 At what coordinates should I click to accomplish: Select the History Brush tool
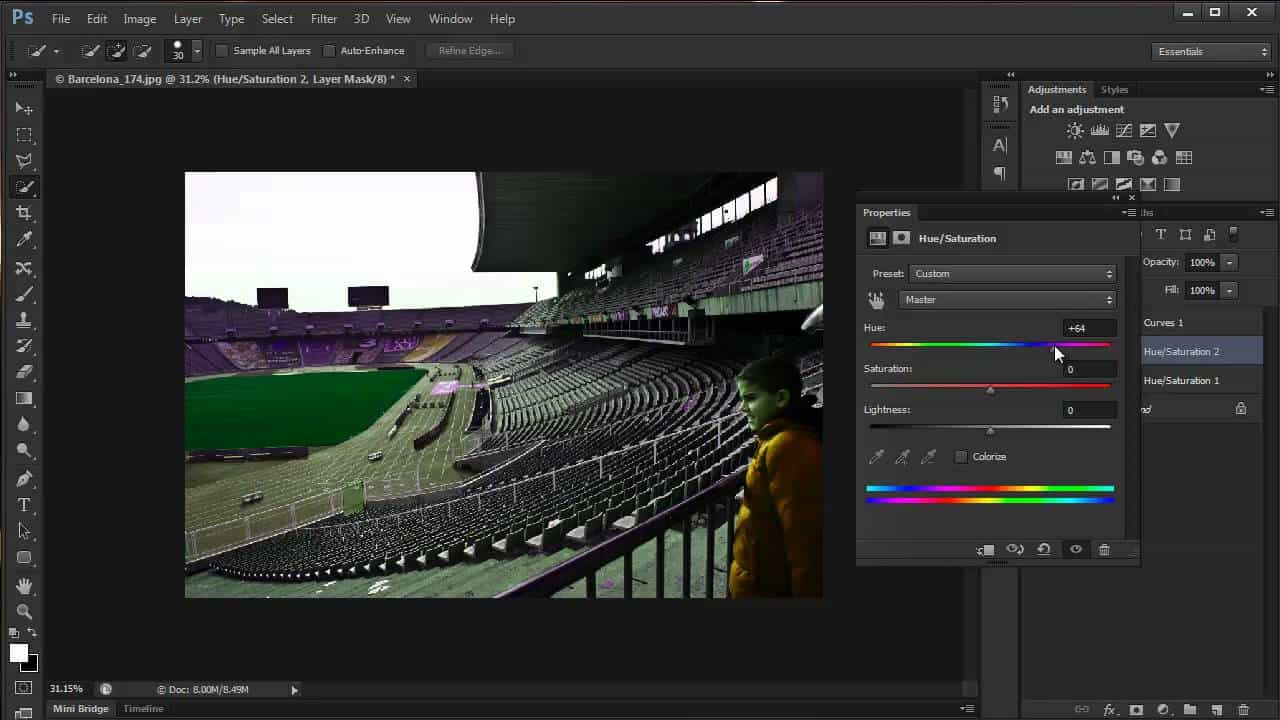[24, 346]
